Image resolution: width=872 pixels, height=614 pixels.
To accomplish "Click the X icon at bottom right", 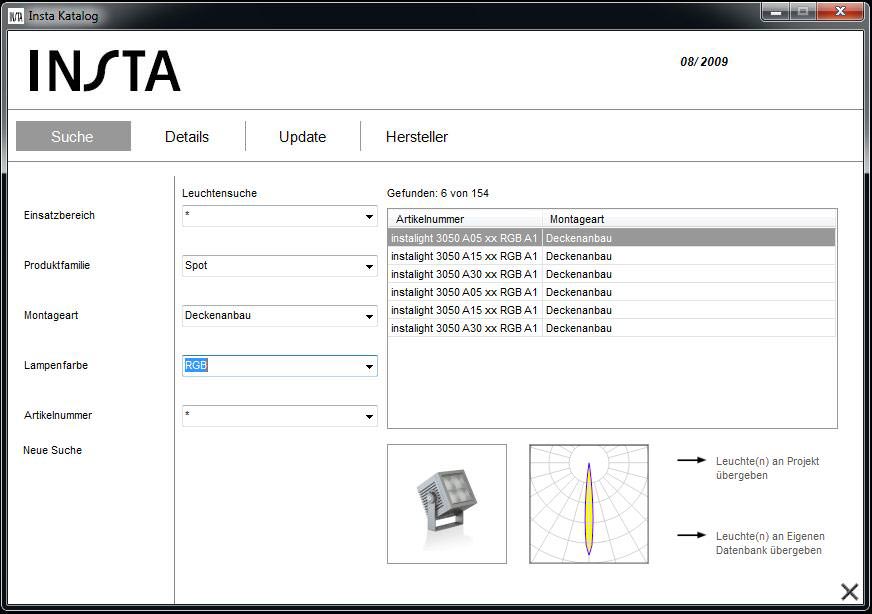I will [849, 592].
